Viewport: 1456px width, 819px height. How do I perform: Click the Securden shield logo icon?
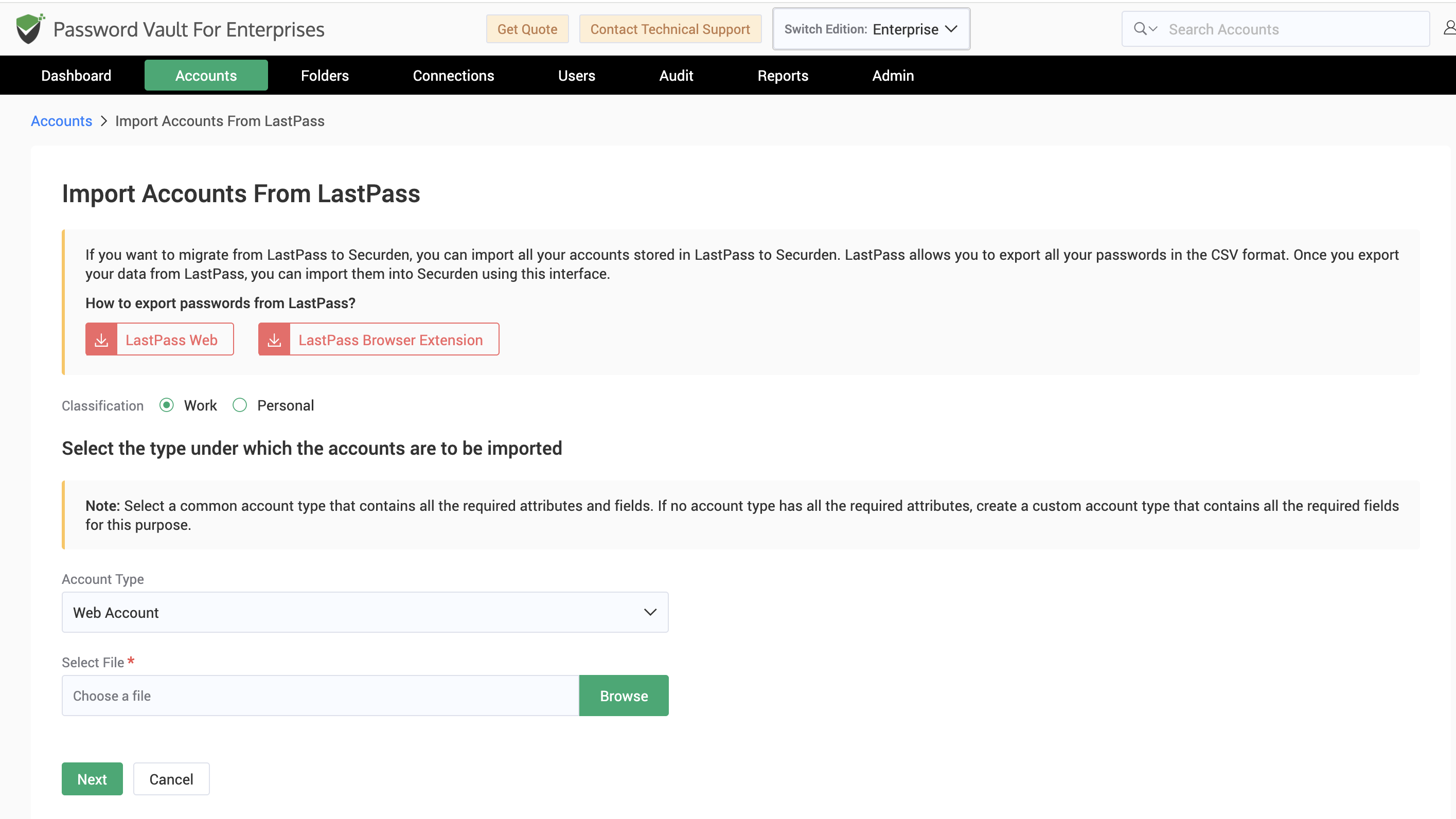point(29,29)
